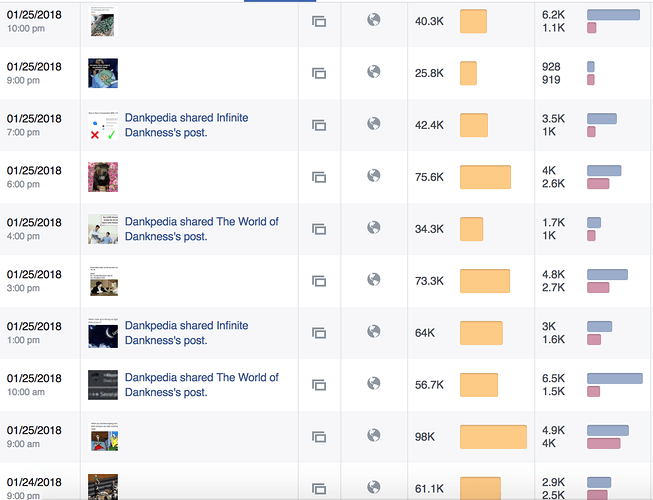Click the public globe icon for 75.6K post
This screenshot has width=653, height=500.
click(x=374, y=176)
